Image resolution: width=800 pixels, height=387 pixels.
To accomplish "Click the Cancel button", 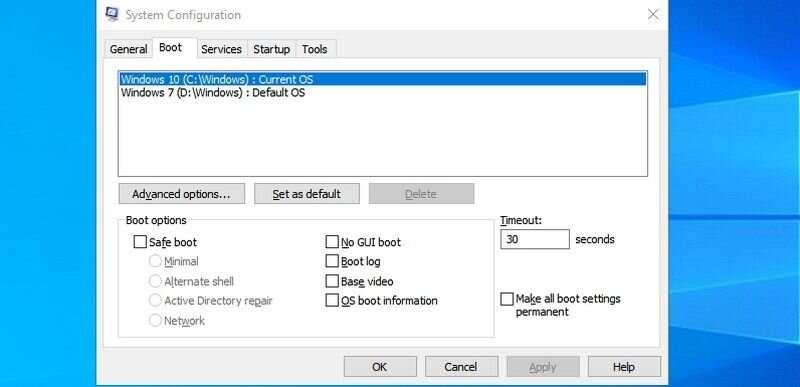I will [461, 367].
